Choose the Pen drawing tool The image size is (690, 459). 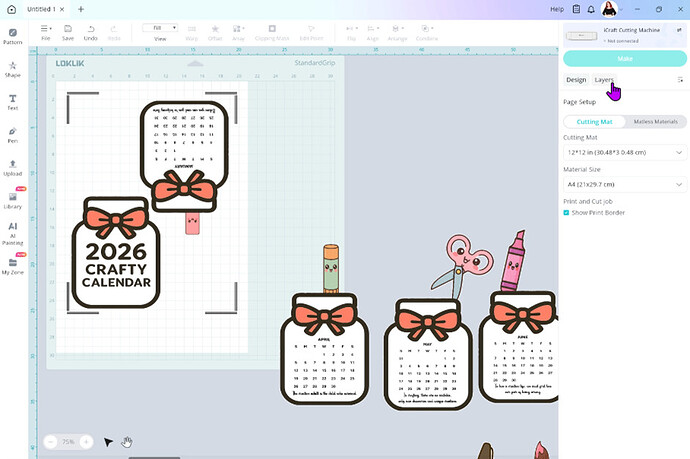(13, 134)
